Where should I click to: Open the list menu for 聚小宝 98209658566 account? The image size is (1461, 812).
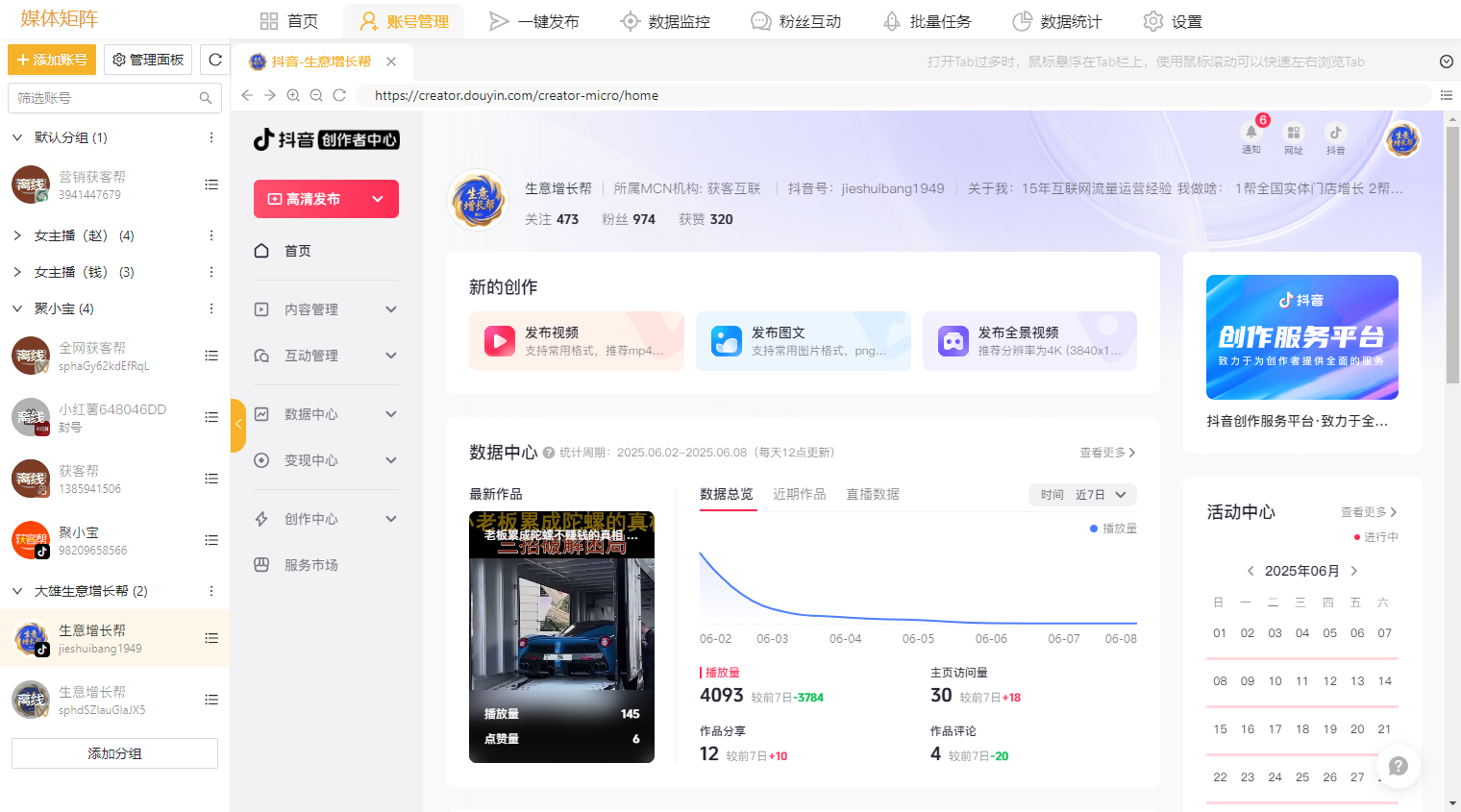(211, 540)
